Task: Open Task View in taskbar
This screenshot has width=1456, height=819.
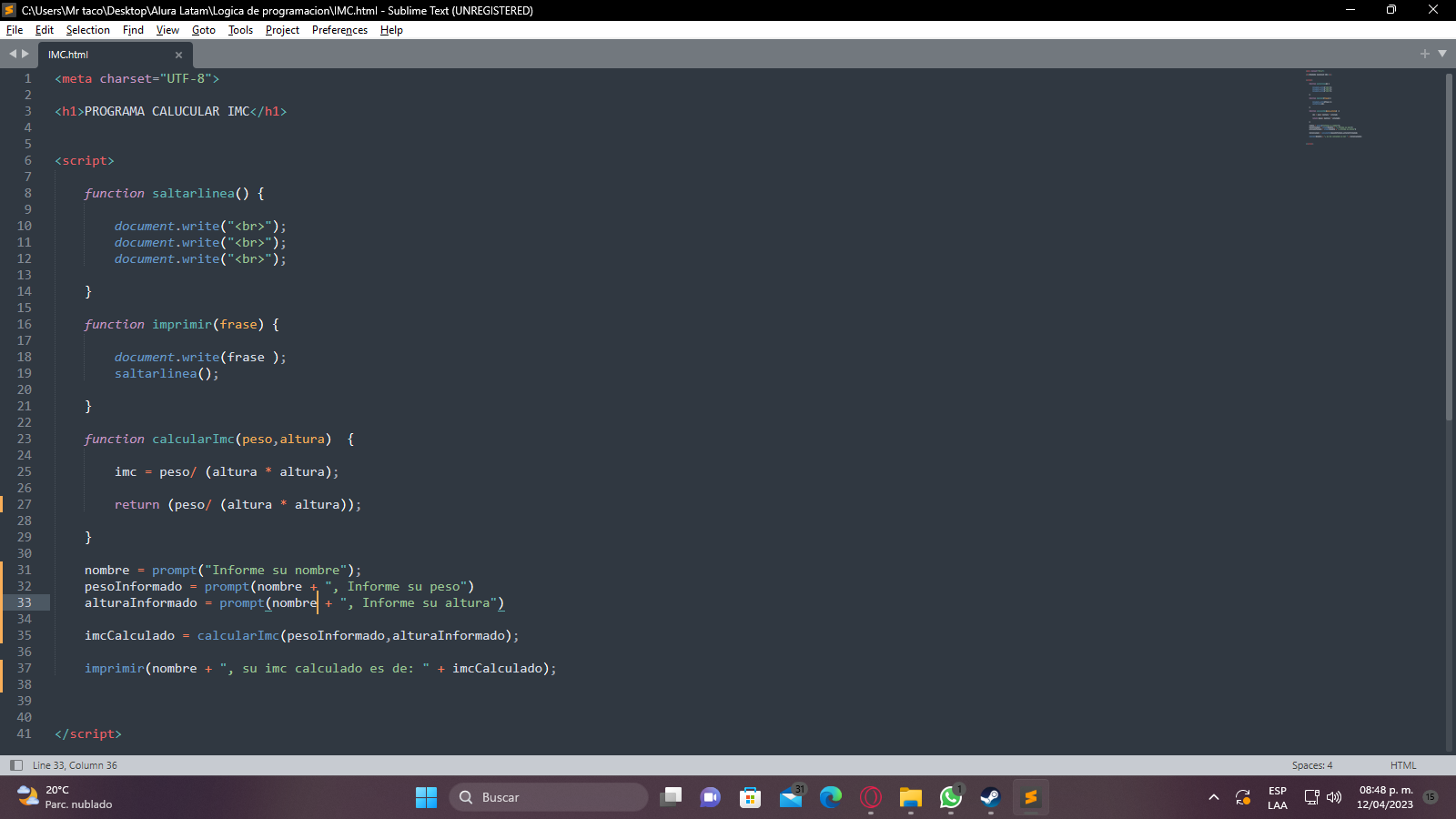Action: pos(671,797)
